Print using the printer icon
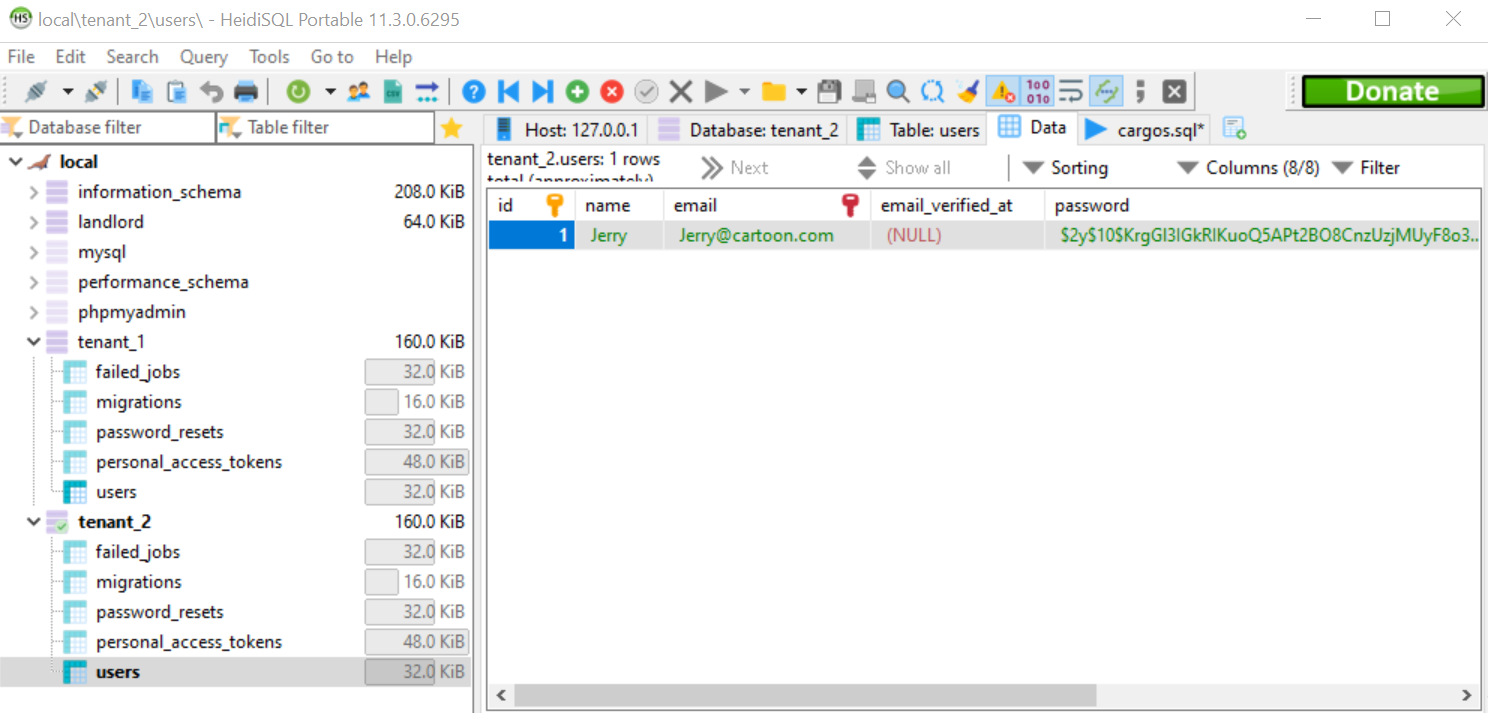The width and height of the screenshot is (1488, 713). tap(246, 92)
